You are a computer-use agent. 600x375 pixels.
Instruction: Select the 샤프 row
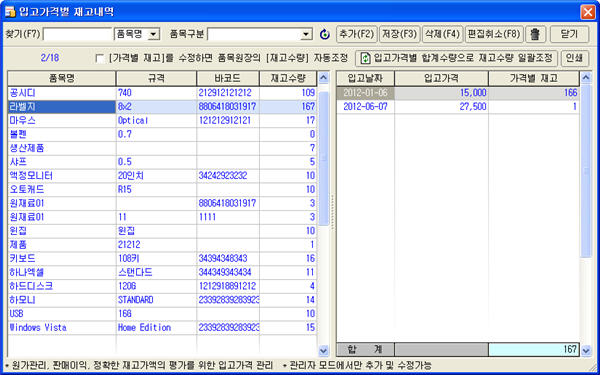point(162,162)
